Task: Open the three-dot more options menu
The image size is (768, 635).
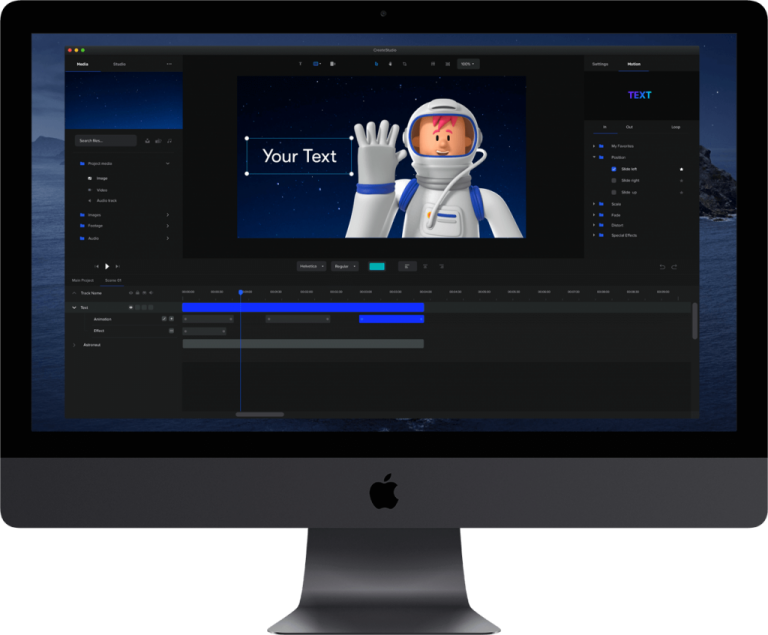Action: pos(169,64)
